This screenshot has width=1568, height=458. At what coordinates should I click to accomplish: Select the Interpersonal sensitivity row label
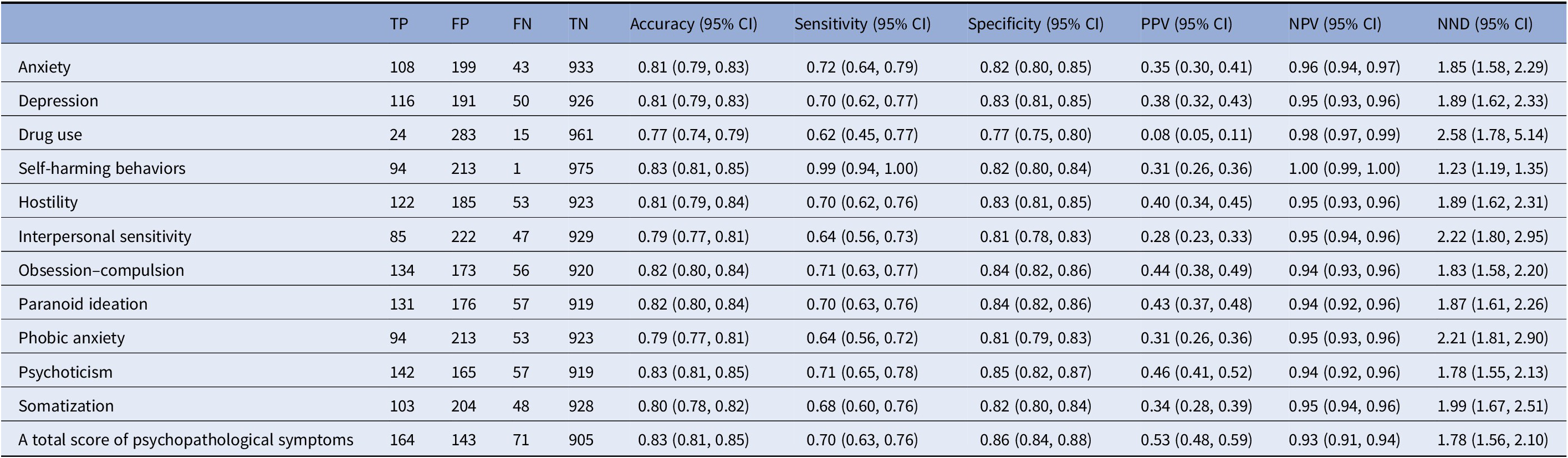(x=105, y=236)
